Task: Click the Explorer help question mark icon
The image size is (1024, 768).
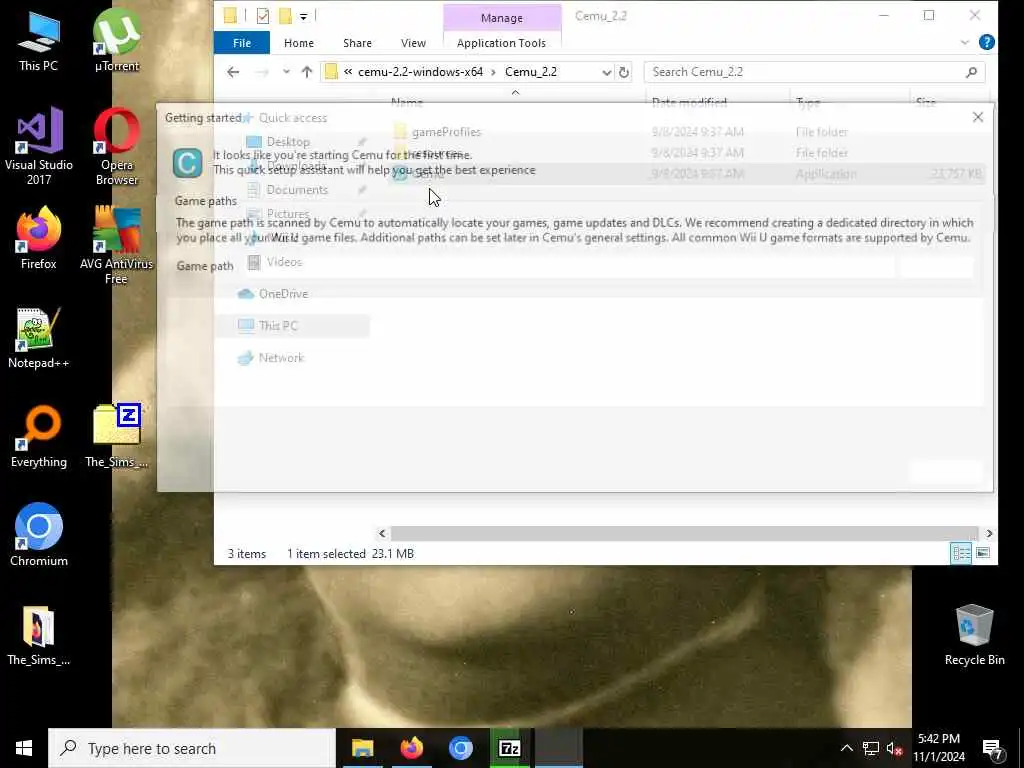Action: pos(987,42)
